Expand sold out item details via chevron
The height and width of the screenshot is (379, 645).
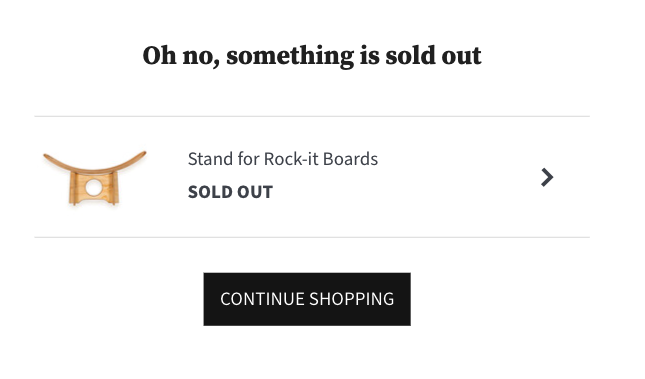pos(547,177)
